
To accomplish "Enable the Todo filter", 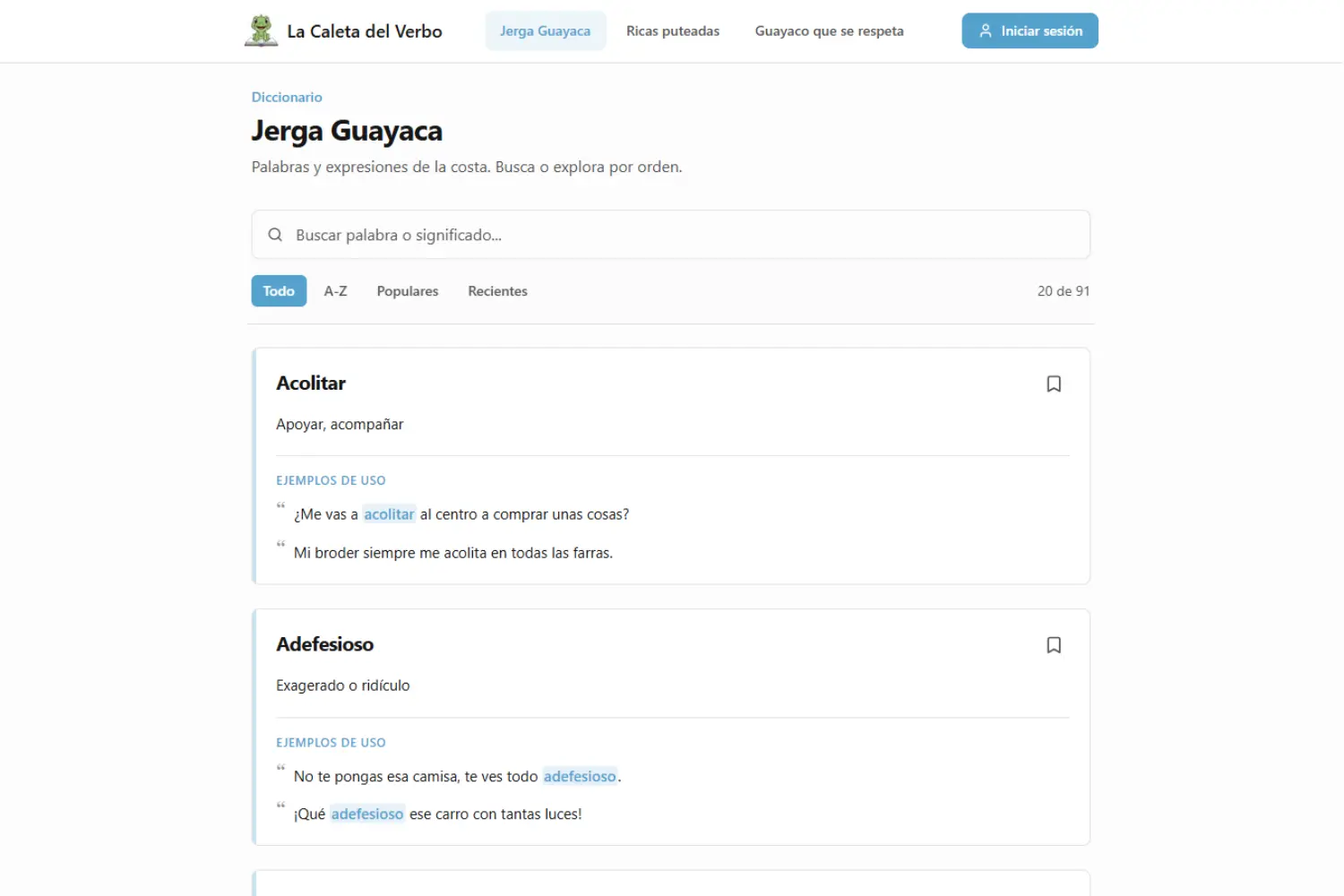I will click(279, 290).
